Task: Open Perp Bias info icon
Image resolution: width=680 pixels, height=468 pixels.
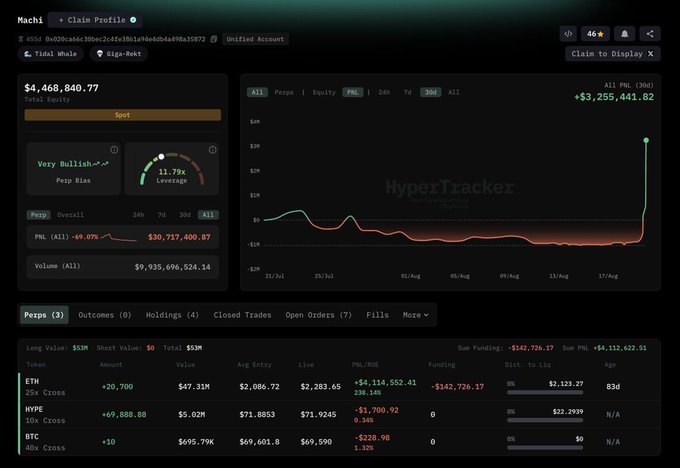Action: [114, 150]
